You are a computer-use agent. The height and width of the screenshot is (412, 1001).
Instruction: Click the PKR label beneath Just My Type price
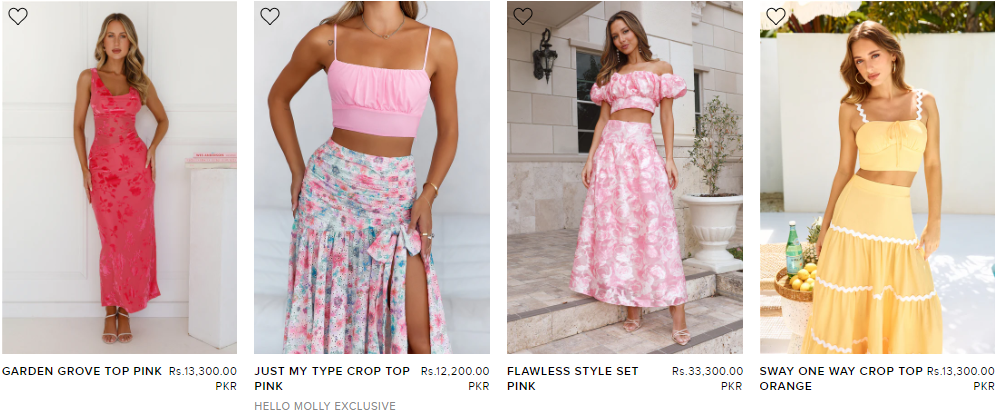point(479,386)
